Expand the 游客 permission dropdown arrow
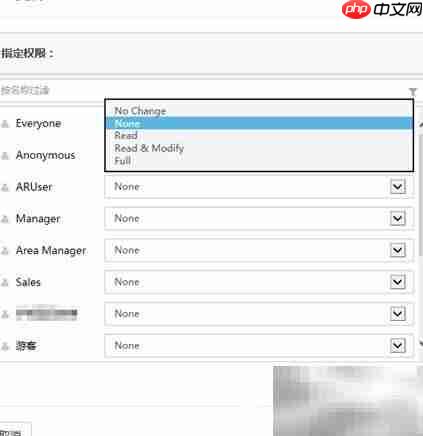423x436 pixels. (398, 346)
